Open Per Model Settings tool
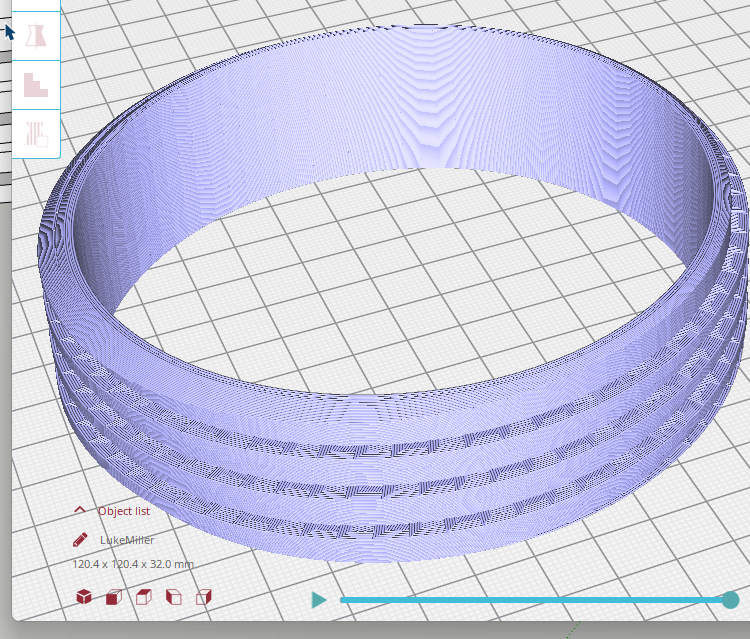Screen dimensions: 750x639 36,85
